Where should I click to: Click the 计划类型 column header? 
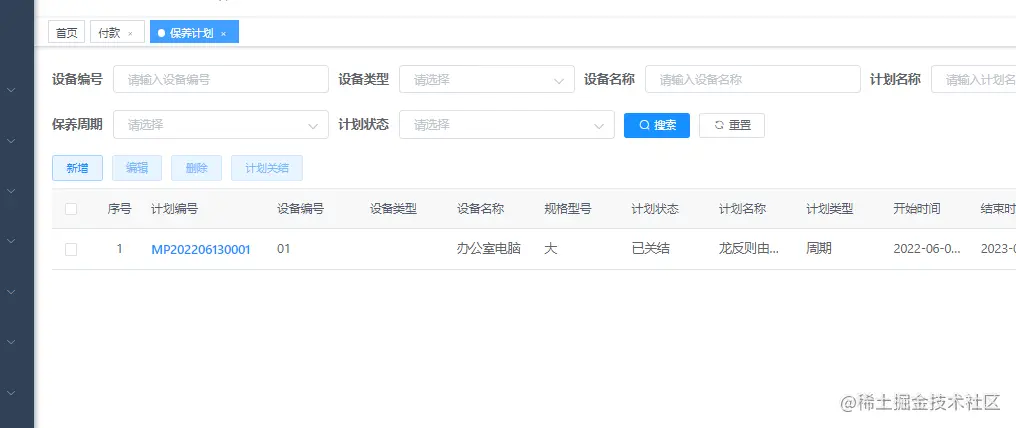tap(829, 208)
